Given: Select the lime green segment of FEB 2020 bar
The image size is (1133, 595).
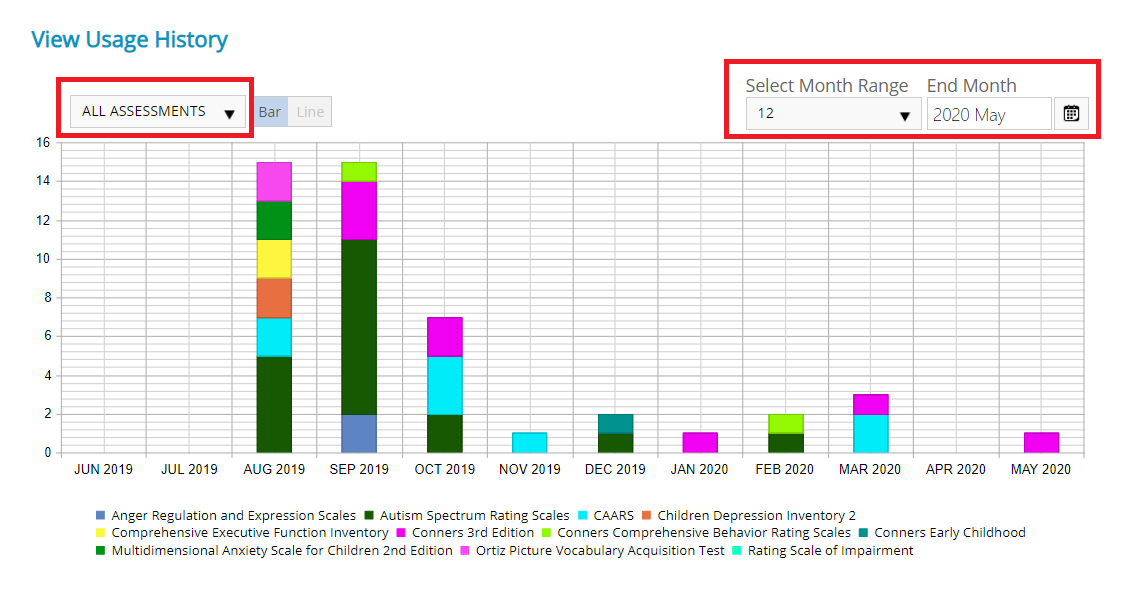Looking at the screenshot, I should point(785,424).
